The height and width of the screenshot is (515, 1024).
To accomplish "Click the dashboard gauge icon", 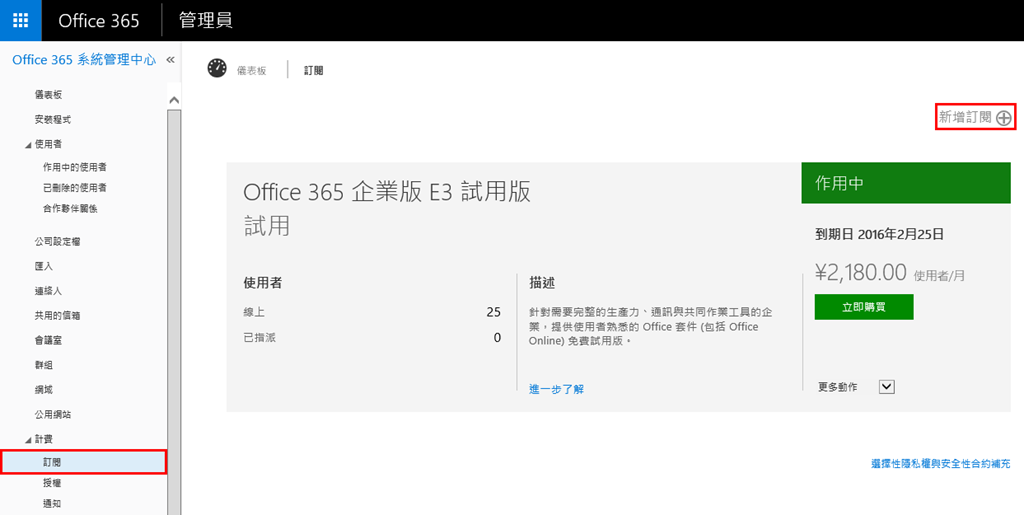I will point(217,68).
